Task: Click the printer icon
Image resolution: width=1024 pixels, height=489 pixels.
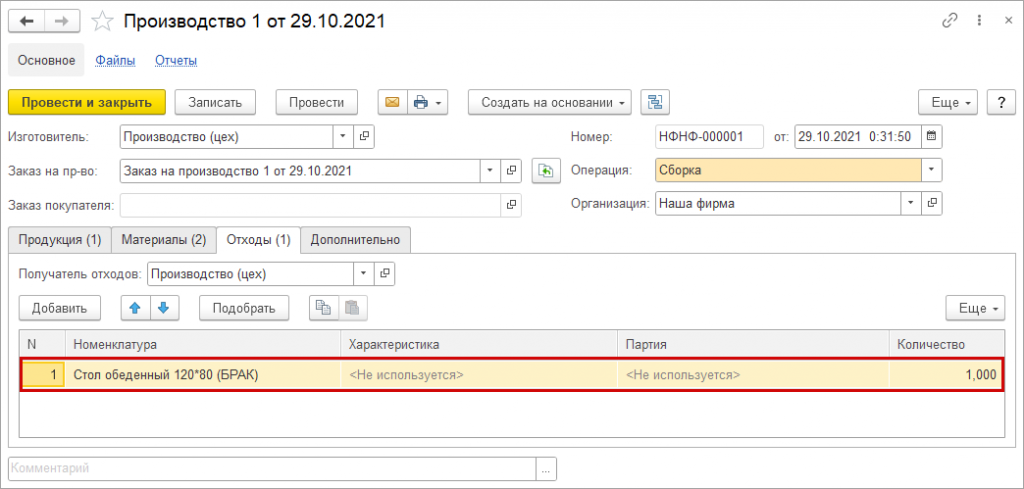Action: coord(421,102)
